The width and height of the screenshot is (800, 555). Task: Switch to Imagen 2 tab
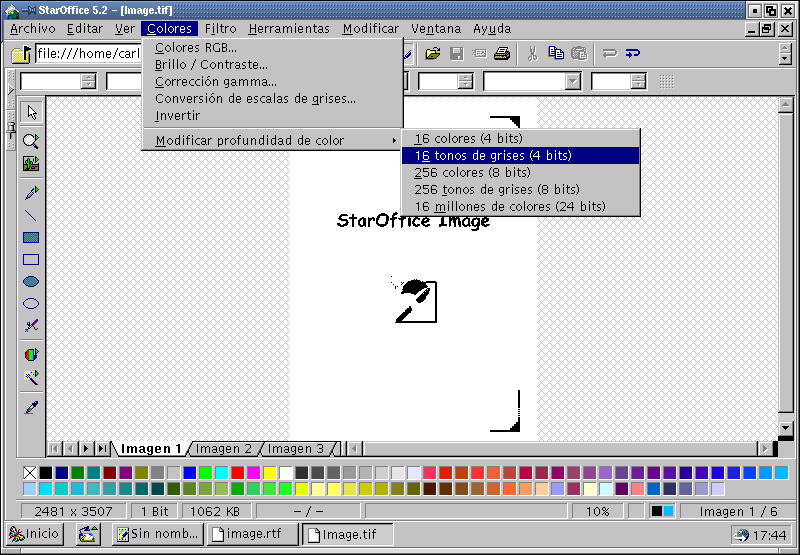click(223, 449)
